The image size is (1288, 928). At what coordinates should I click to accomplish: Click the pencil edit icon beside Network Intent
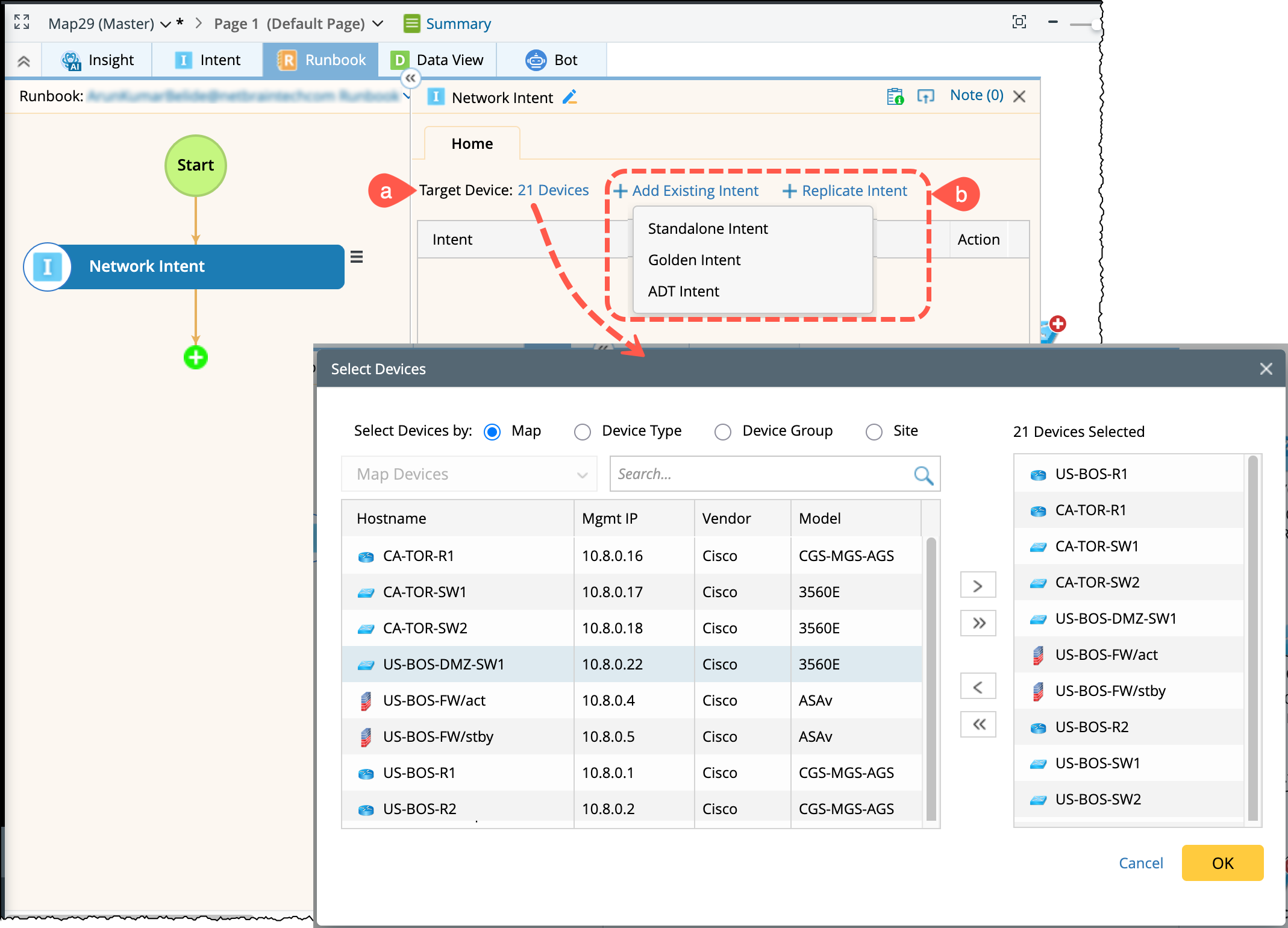tap(569, 97)
